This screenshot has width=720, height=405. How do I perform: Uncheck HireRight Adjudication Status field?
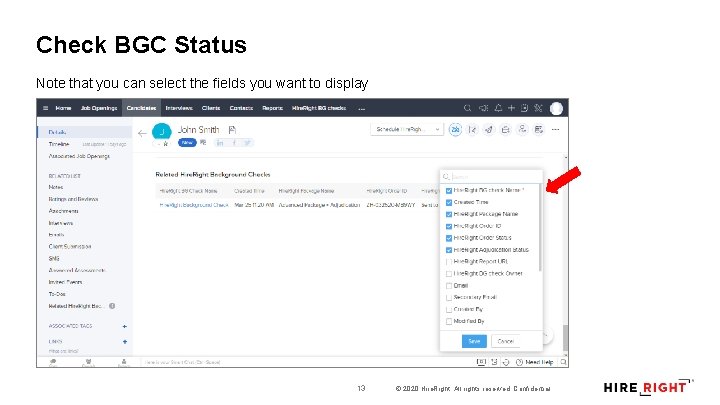coord(449,250)
